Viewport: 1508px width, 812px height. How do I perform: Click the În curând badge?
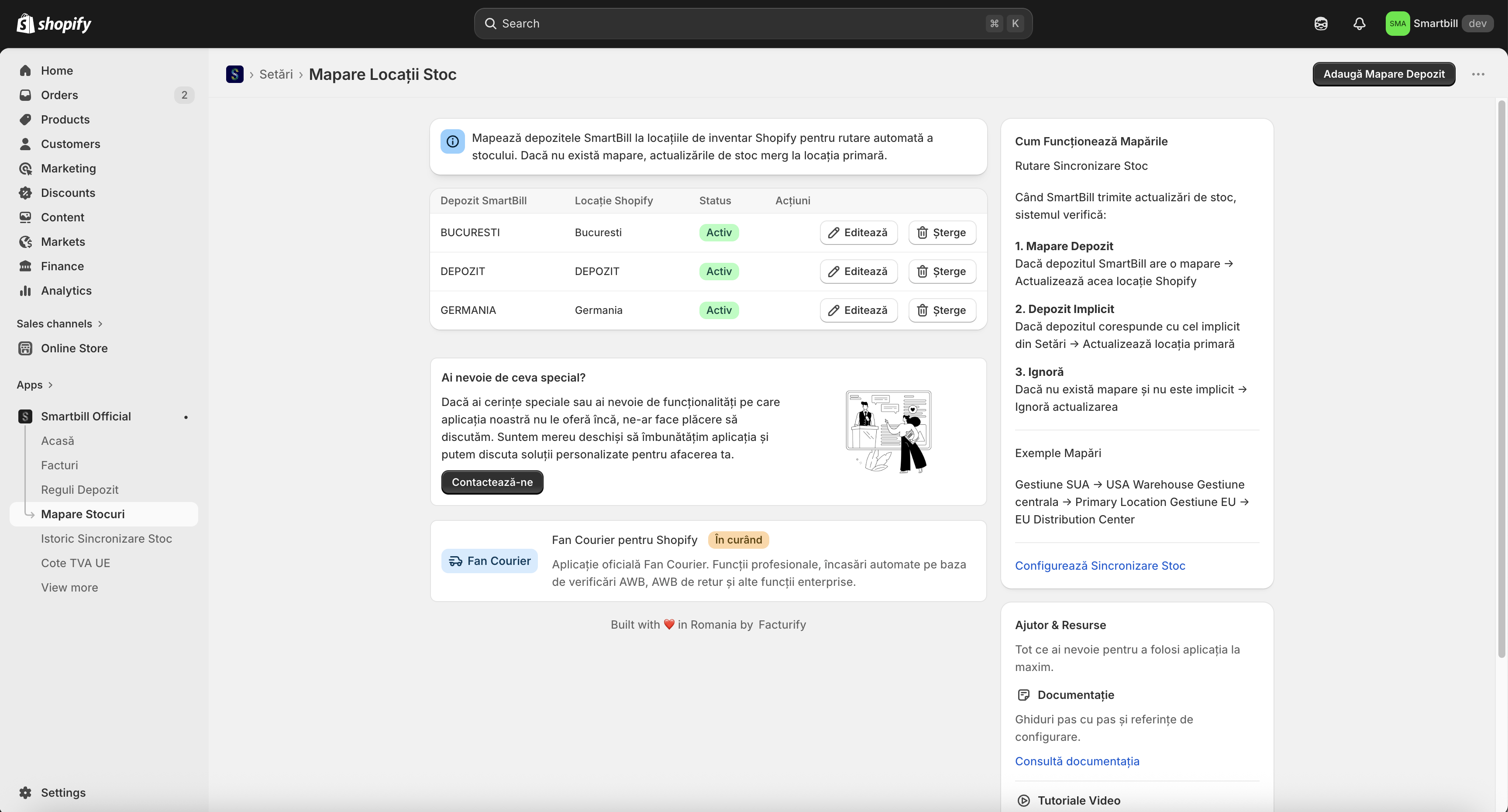pos(738,540)
